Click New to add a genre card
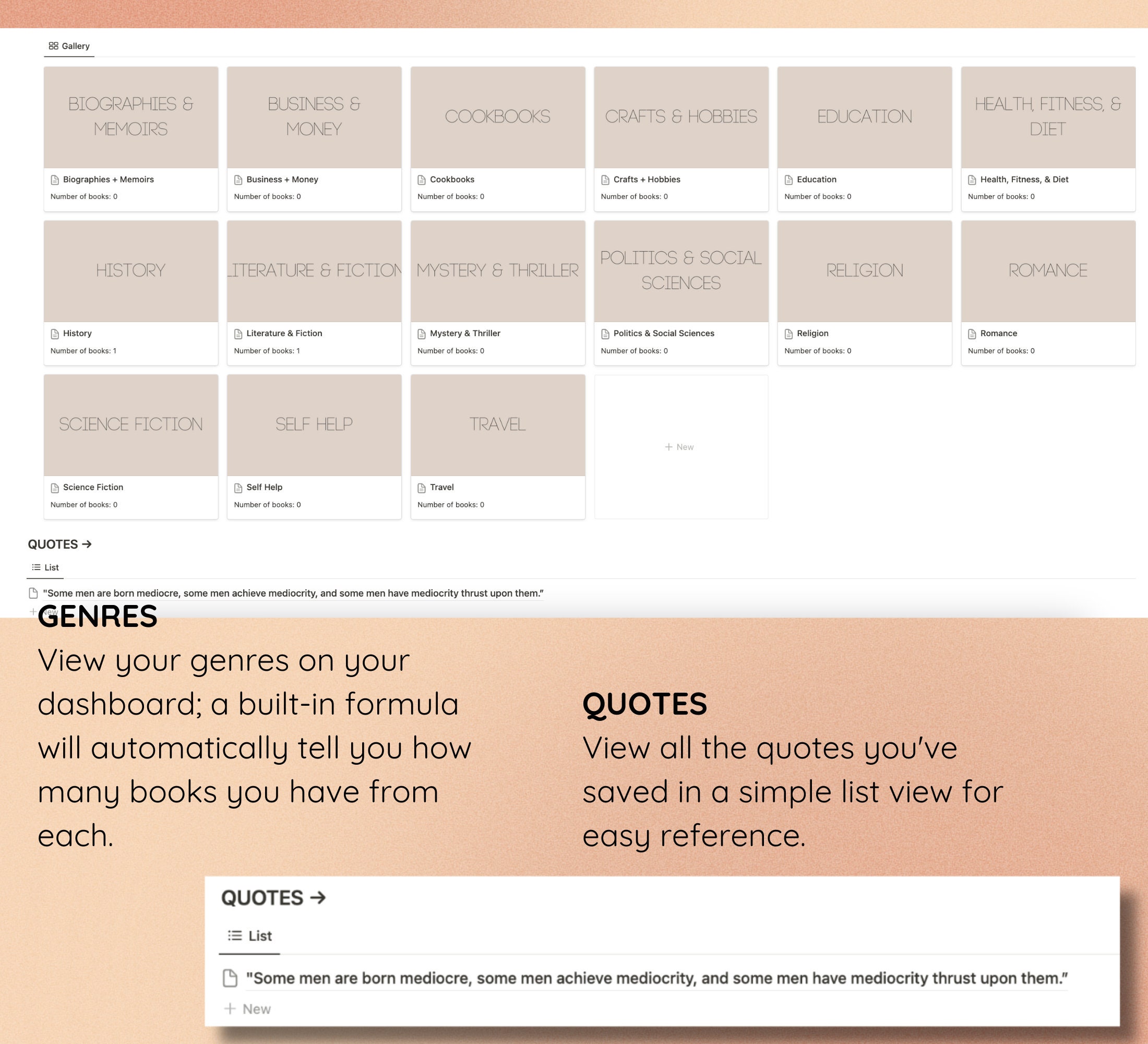1148x1044 pixels. click(680, 446)
